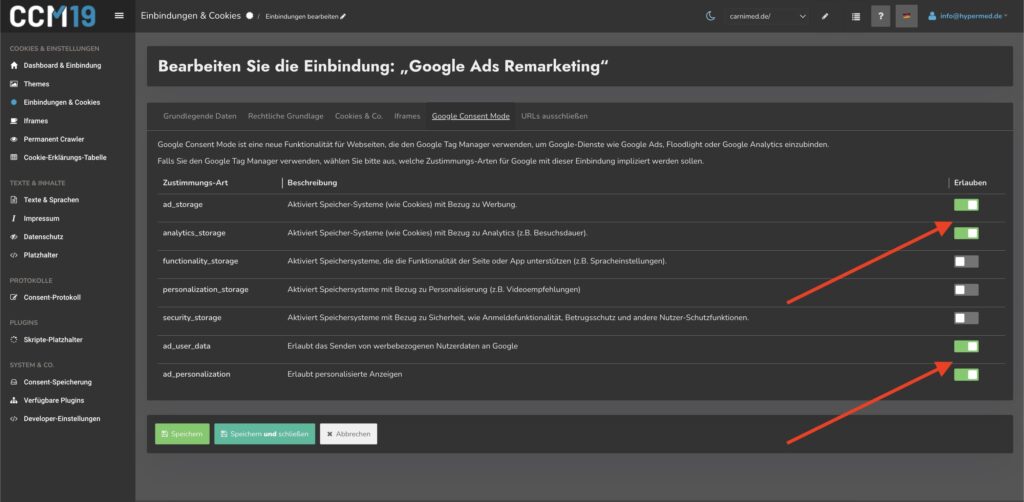Image resolution: width=1024 pixels, height=502 pixels.
Task: Click gear icon beside Skripte-Platzhalter
Action: click(14, 339)
